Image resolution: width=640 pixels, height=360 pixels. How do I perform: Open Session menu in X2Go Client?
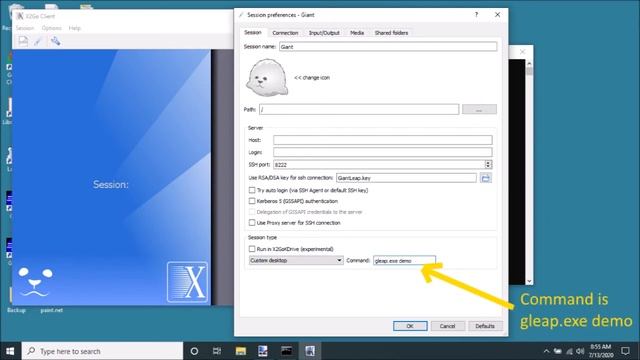(x=25, y=28)
